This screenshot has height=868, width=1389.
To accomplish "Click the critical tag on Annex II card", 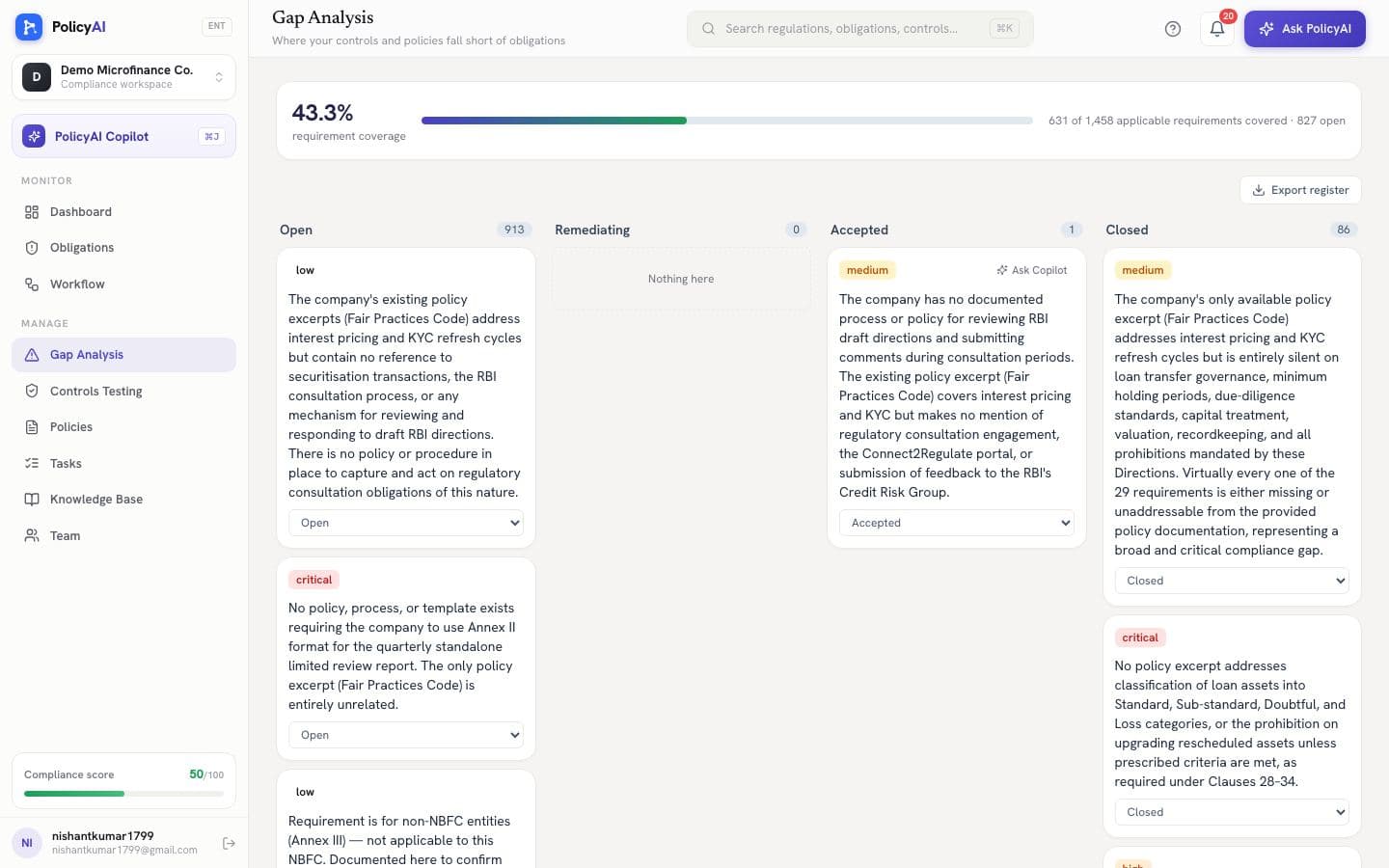I will coord(313,580).
